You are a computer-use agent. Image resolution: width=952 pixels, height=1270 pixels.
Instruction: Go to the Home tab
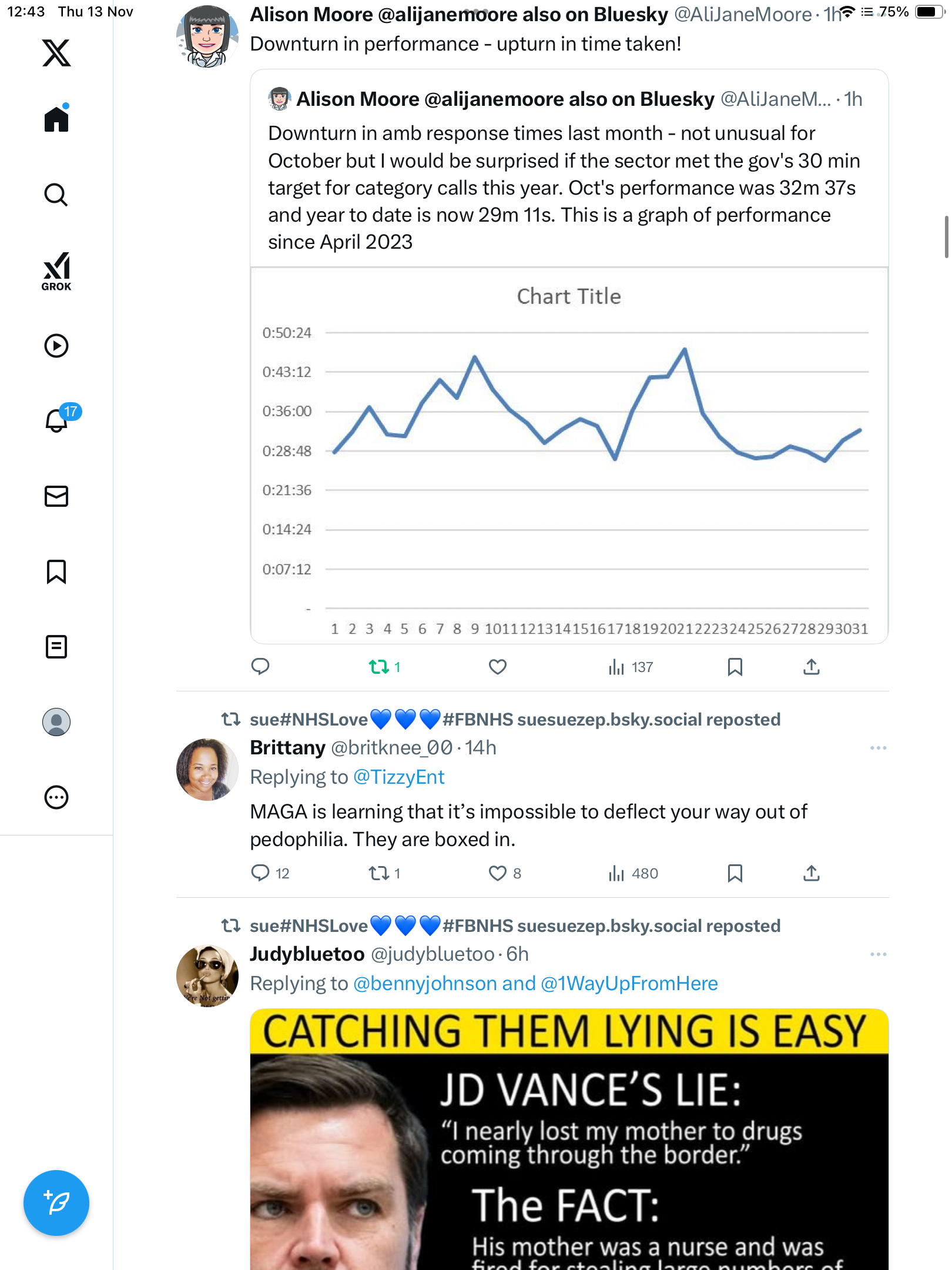56,120
